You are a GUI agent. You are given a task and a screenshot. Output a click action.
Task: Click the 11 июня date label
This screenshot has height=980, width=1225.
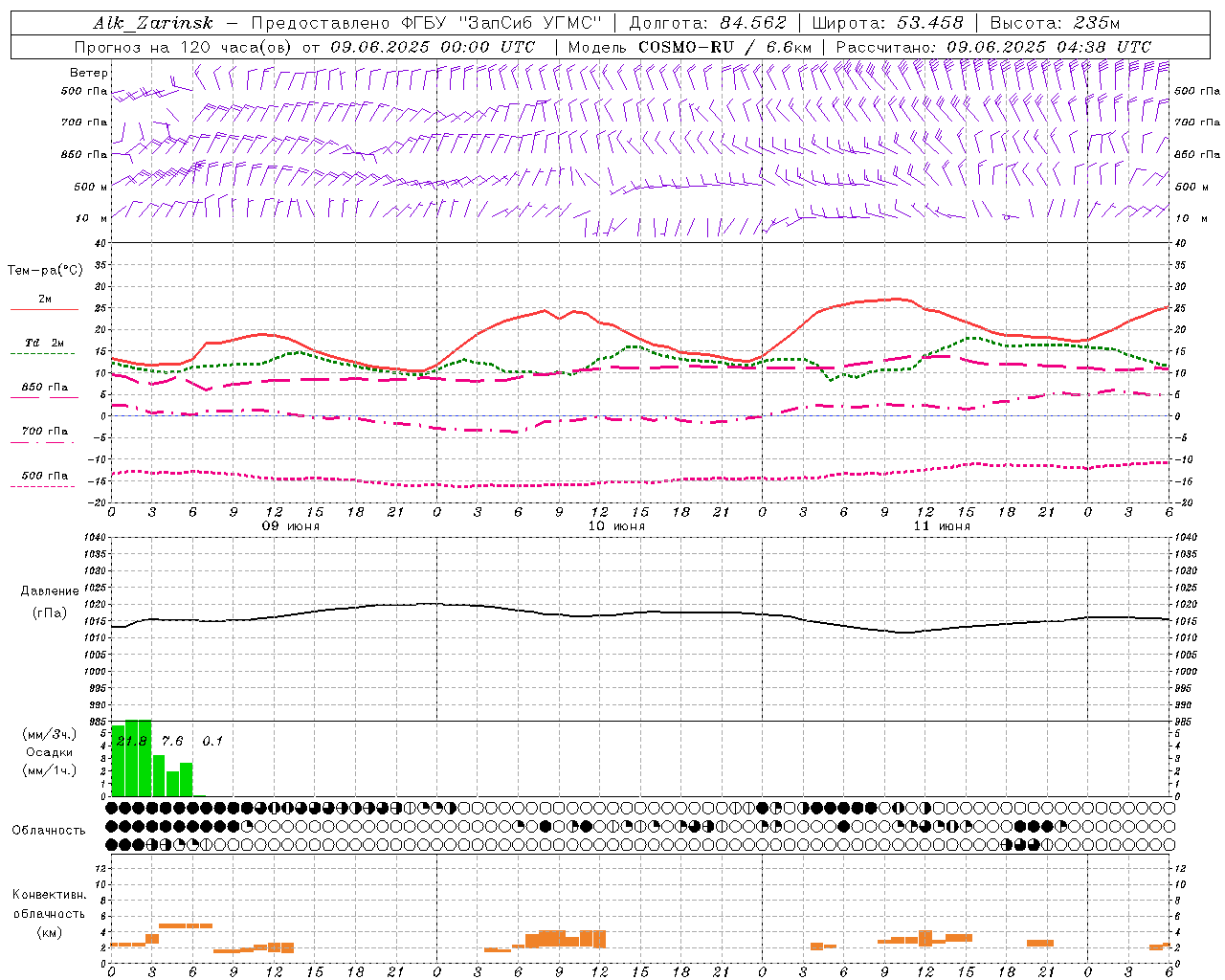point(941,526)
